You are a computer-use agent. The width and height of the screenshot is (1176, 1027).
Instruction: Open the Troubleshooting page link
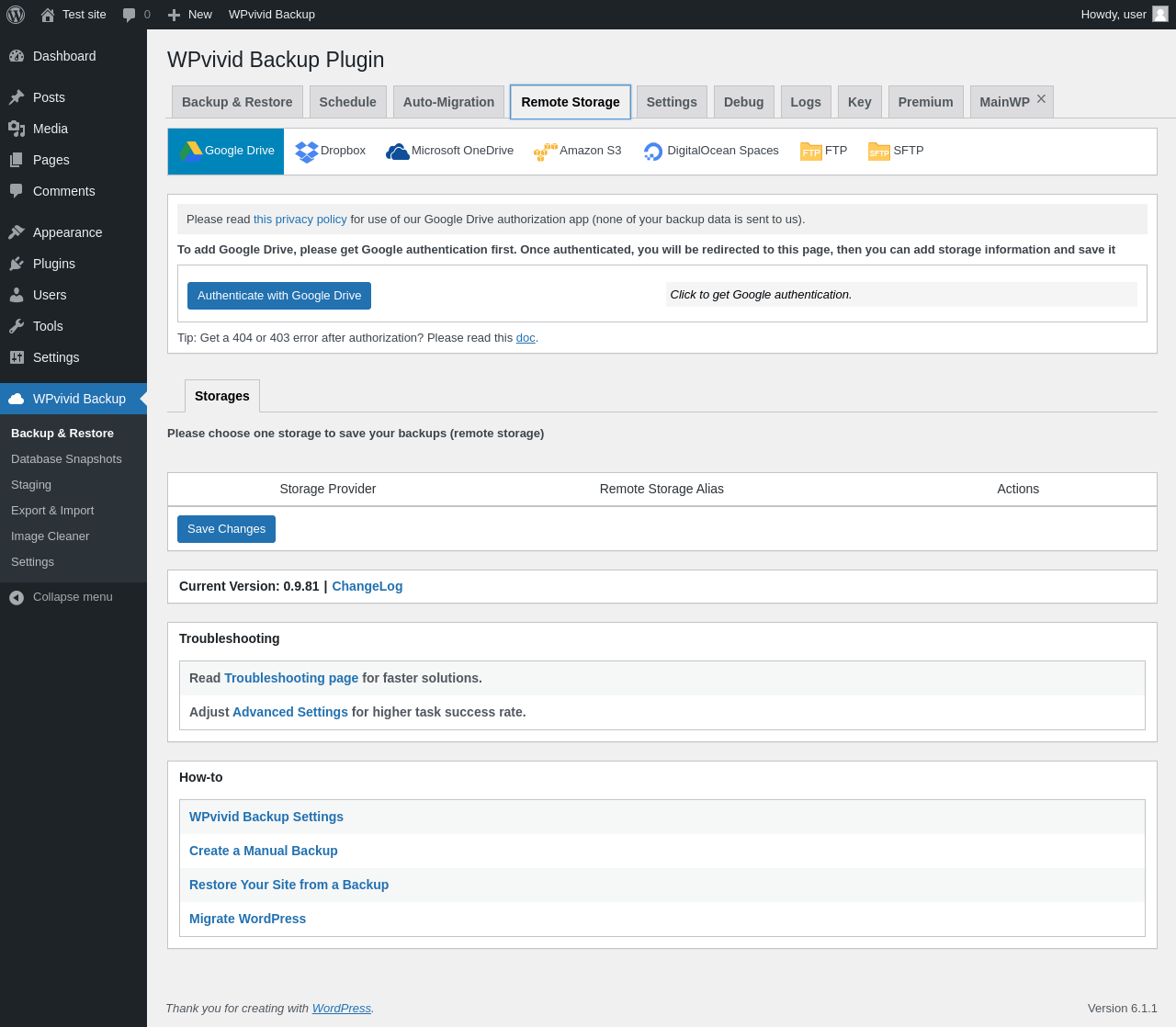(291, 678)
